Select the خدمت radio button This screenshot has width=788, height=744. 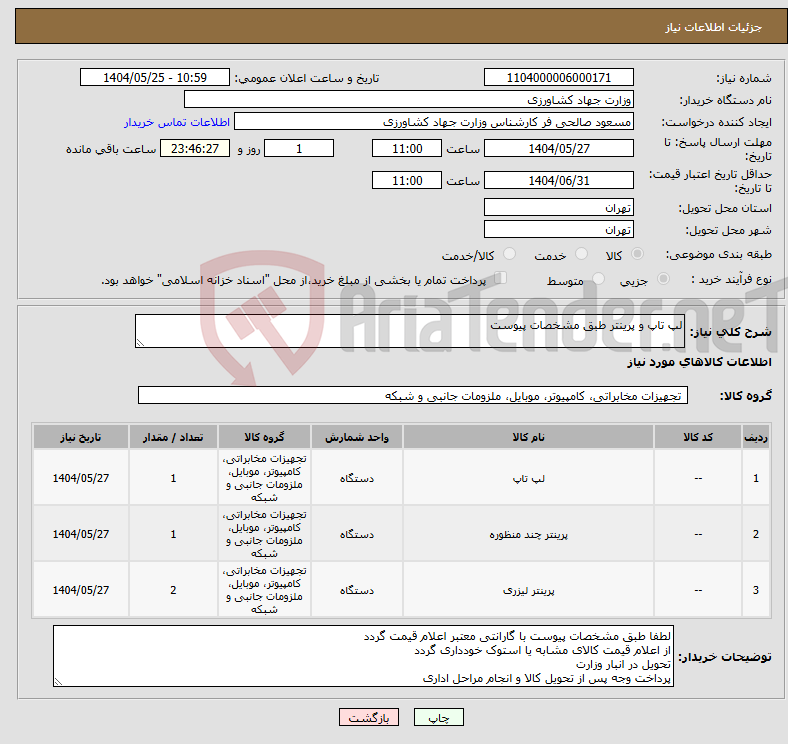pos(581,254)
